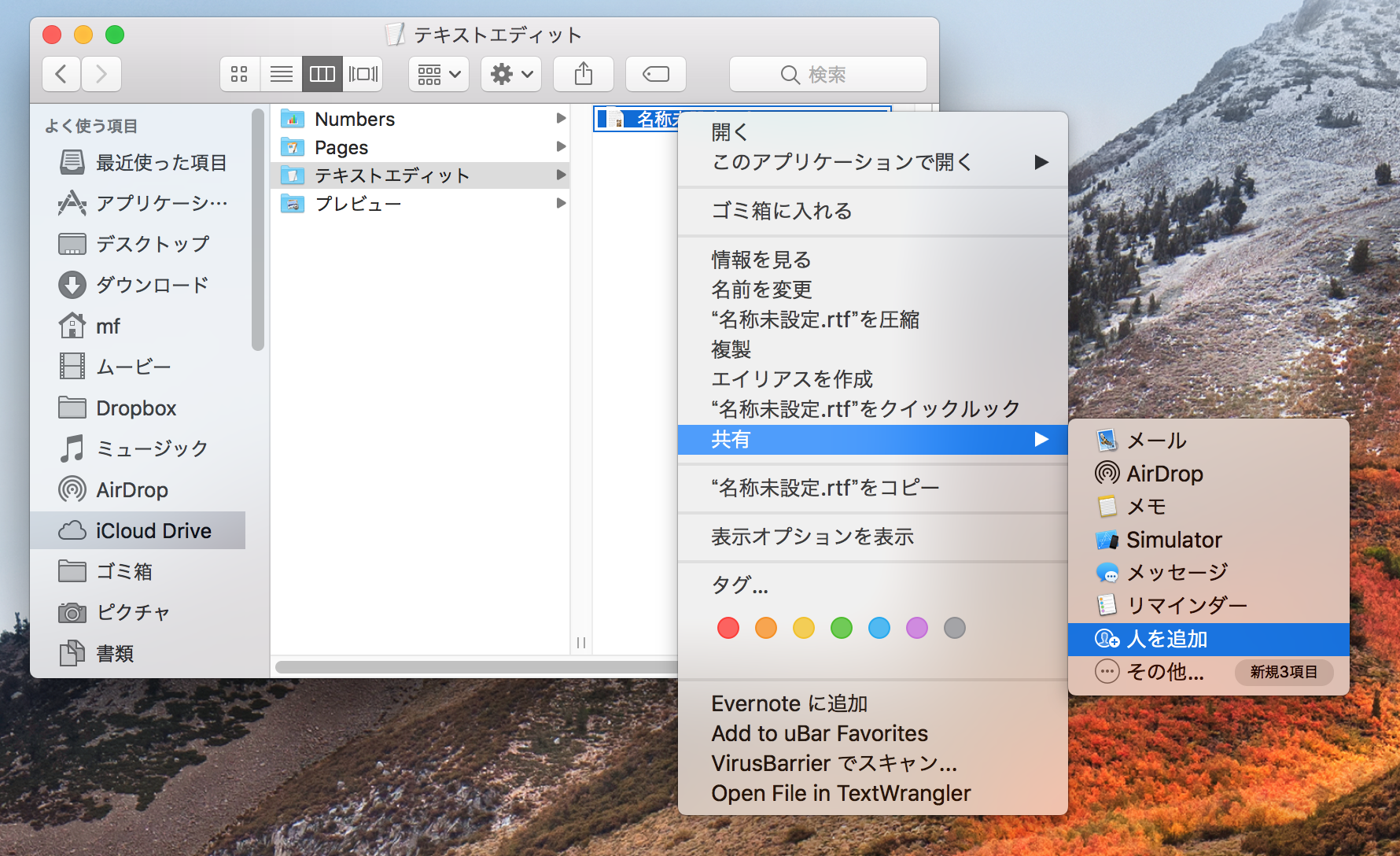The height and width of the screenshot is (856, 1400).
Task: Expand the テキストエディット folder arrow
Action: tap(561, 175)
